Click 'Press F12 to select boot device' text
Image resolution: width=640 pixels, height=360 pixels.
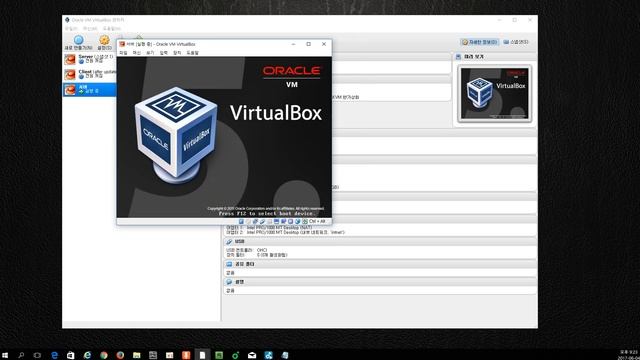[x=267, y=213]
